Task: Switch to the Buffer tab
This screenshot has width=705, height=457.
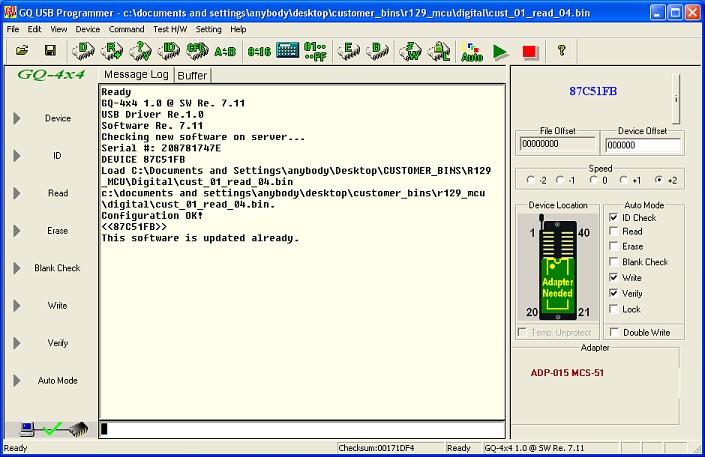Action: (x=192, y=75)
